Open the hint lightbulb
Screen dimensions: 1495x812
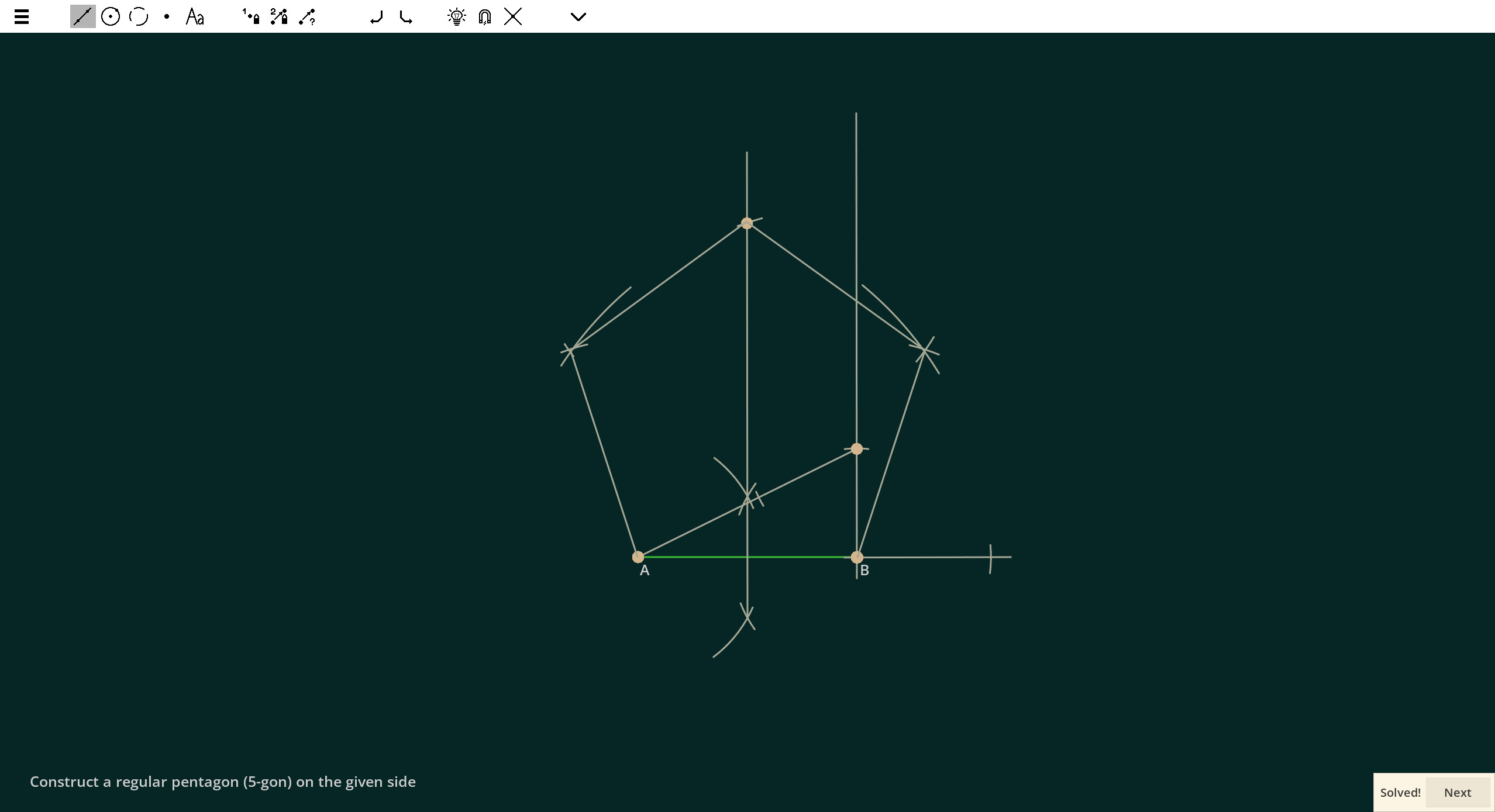456,16
